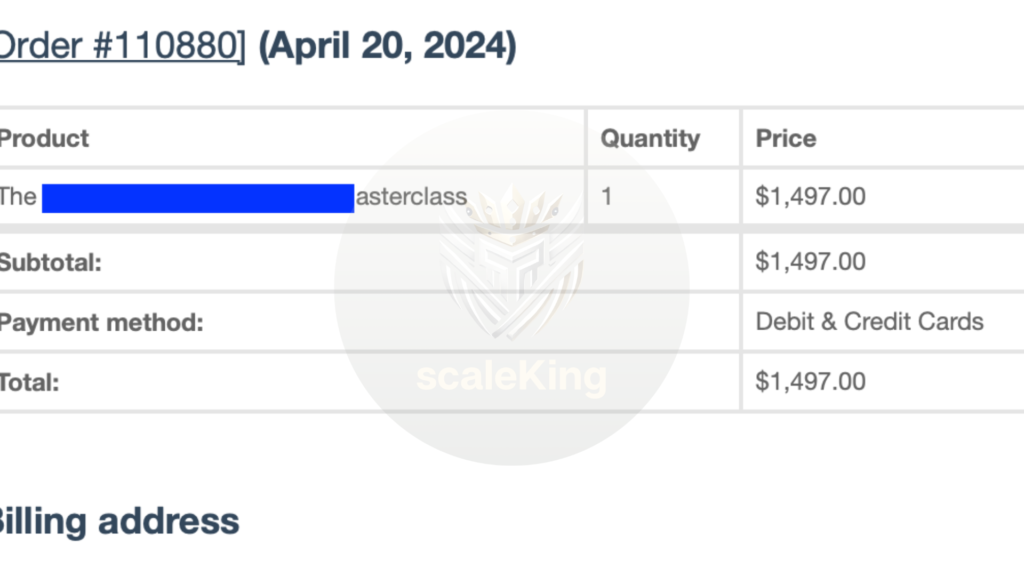Click the scaleKing watermark text
The height and width of the screenshot is (576, 1024).
512,377
